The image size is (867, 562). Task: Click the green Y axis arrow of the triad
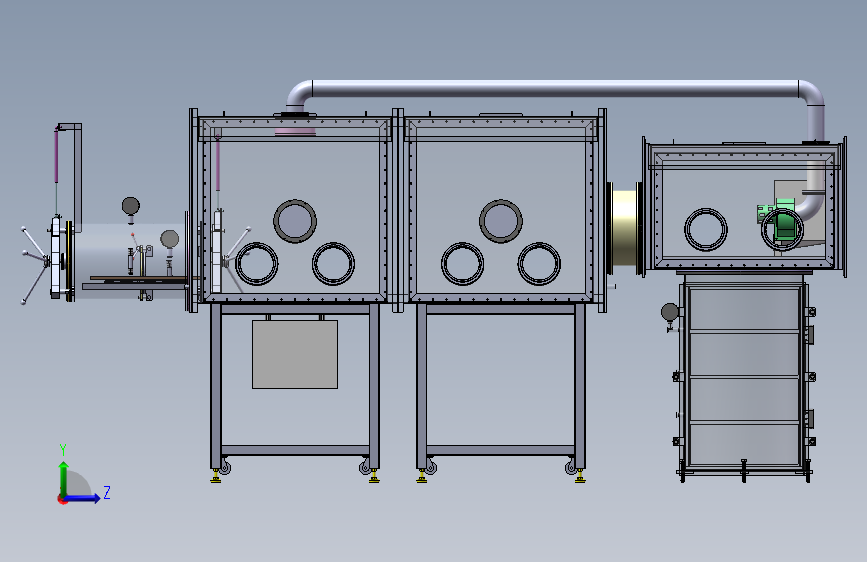(x=64, y=477)
